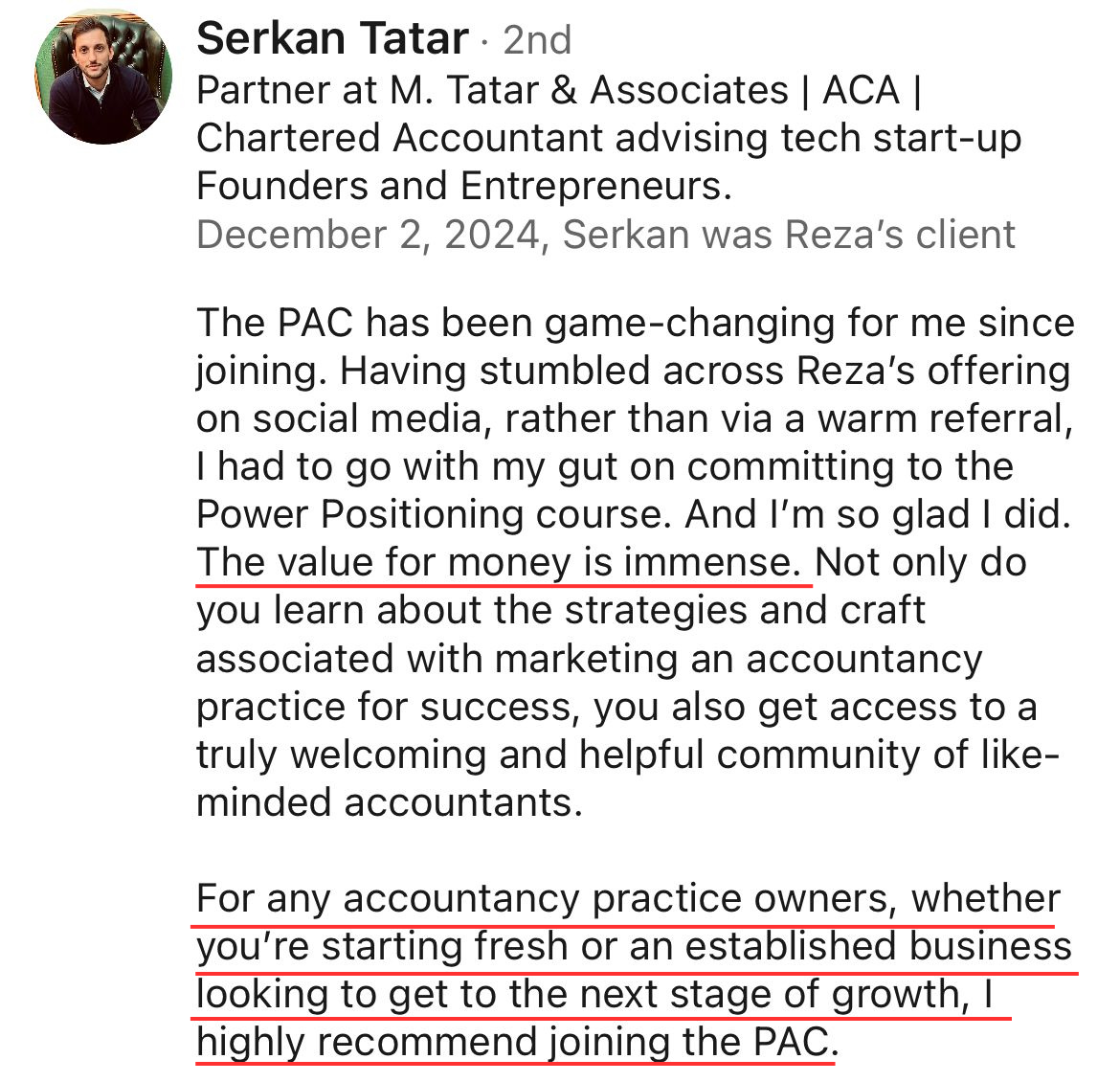Click "The PAC has been game-changing" opening line
The image size is (1120, 1082).
tap(635, 323)
